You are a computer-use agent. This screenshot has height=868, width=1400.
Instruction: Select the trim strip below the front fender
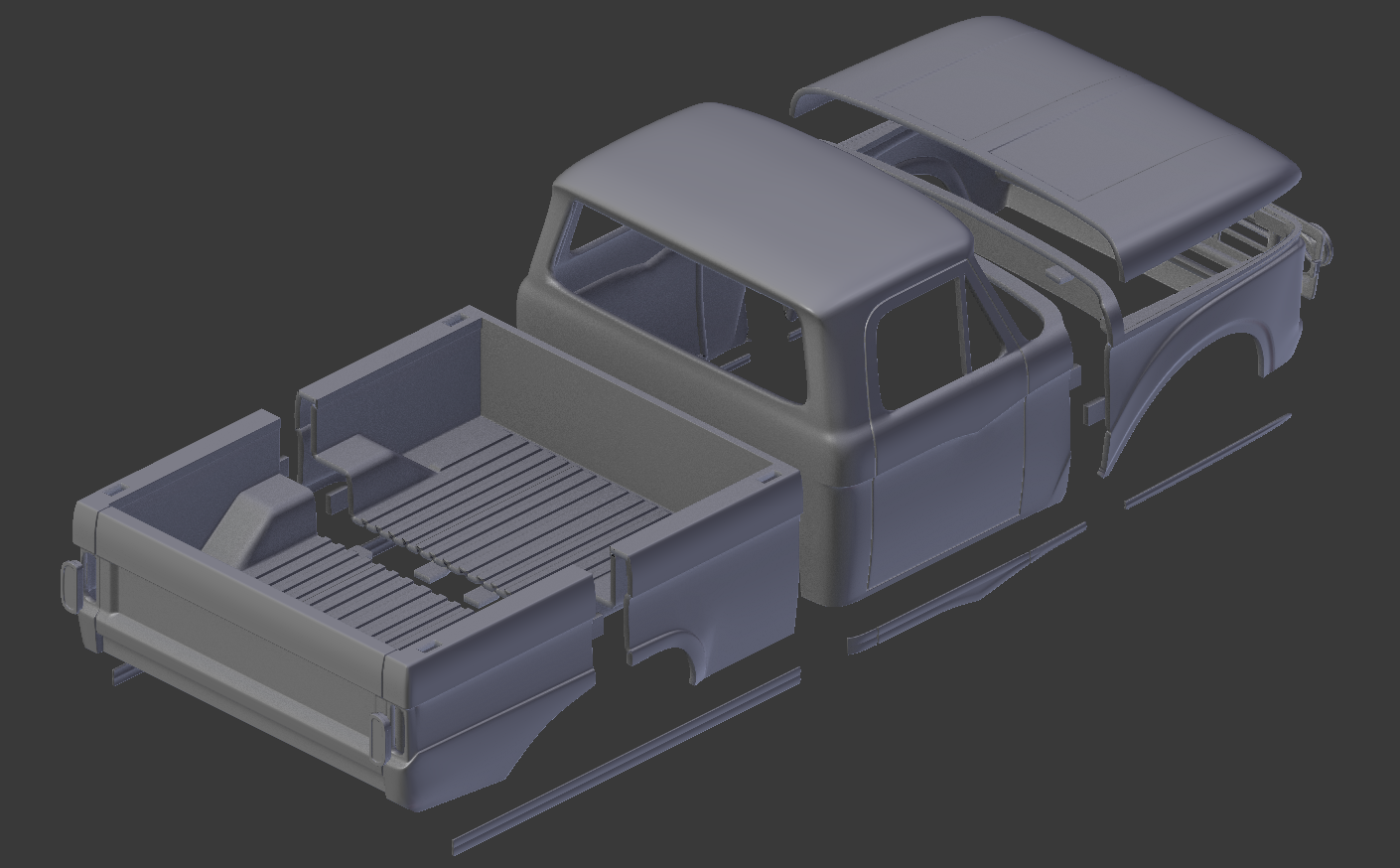1207,461
